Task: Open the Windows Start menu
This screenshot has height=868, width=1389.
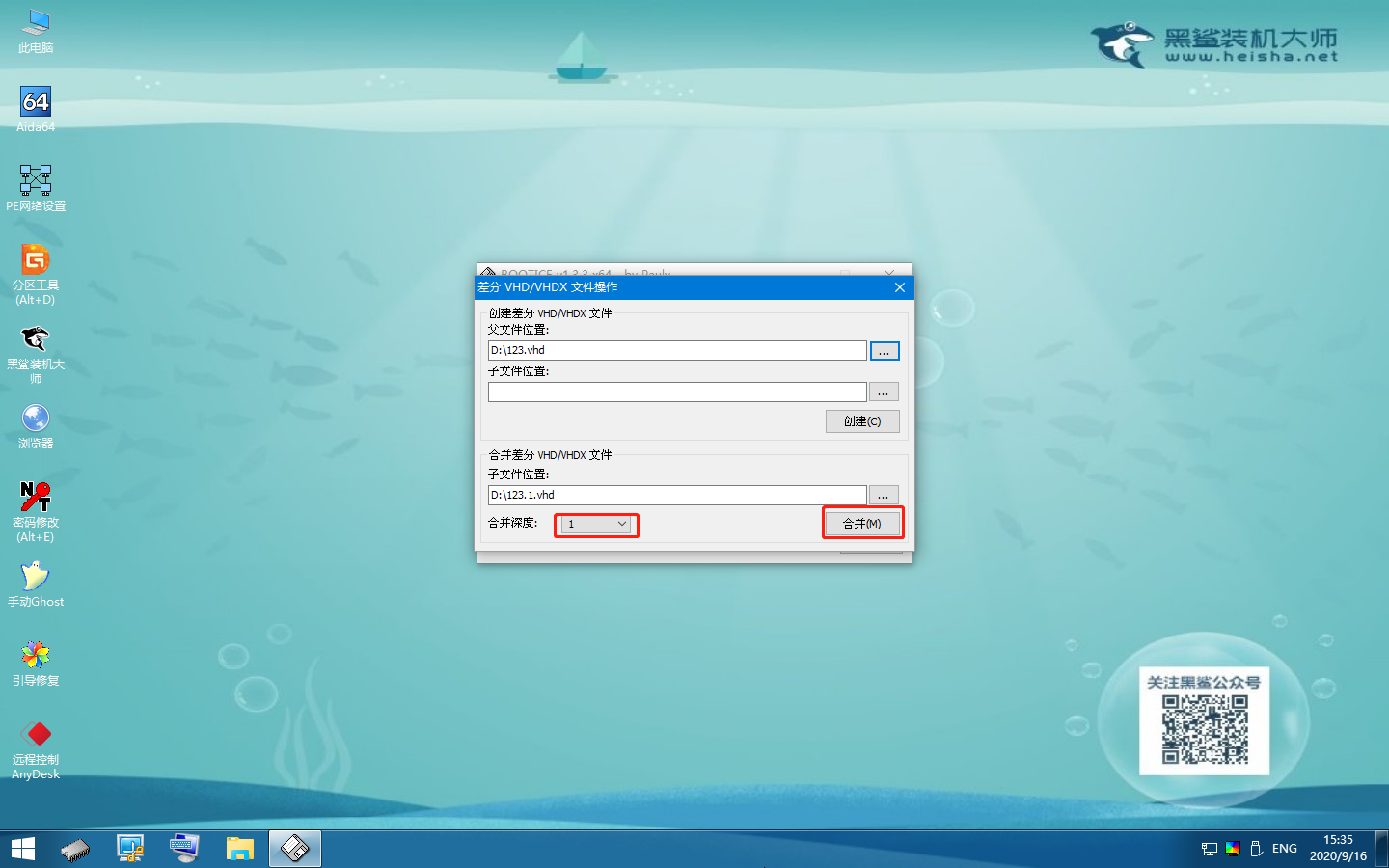Action: pyautogui.click(x=23, y=849)
